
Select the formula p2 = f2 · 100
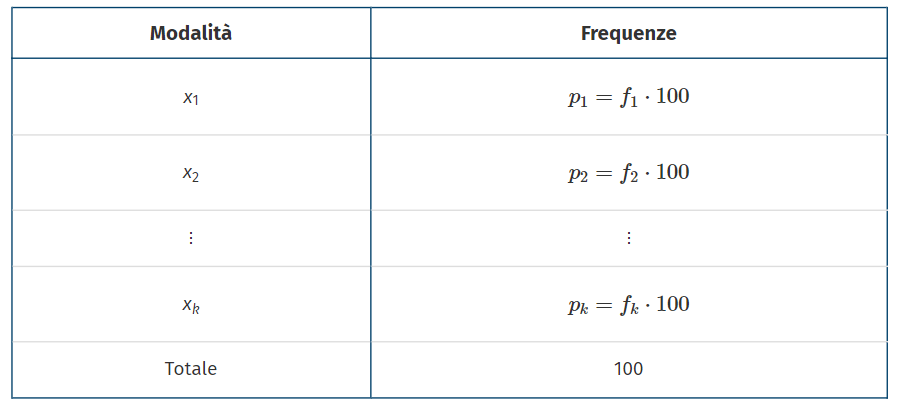coord(628,173)
